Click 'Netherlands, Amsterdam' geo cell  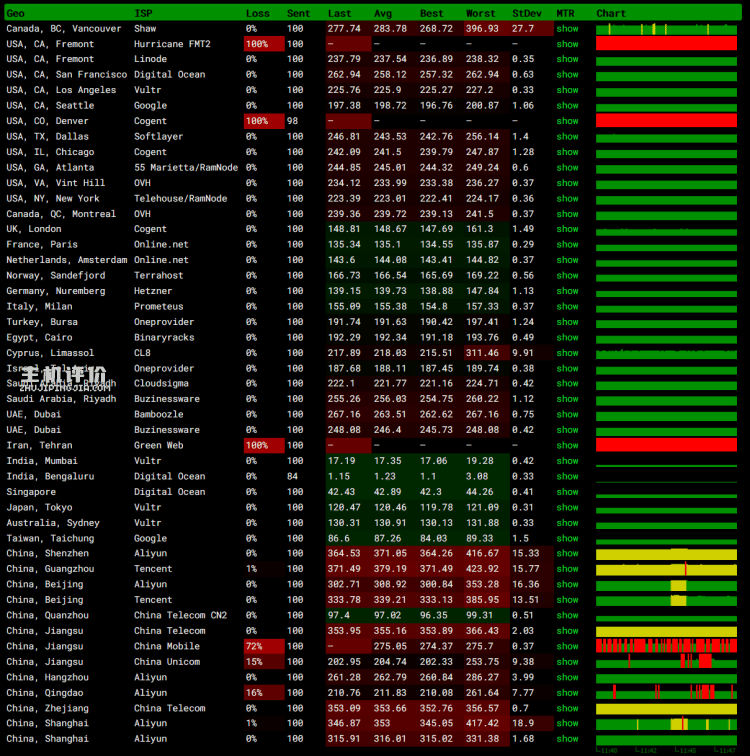coord(67,260)
